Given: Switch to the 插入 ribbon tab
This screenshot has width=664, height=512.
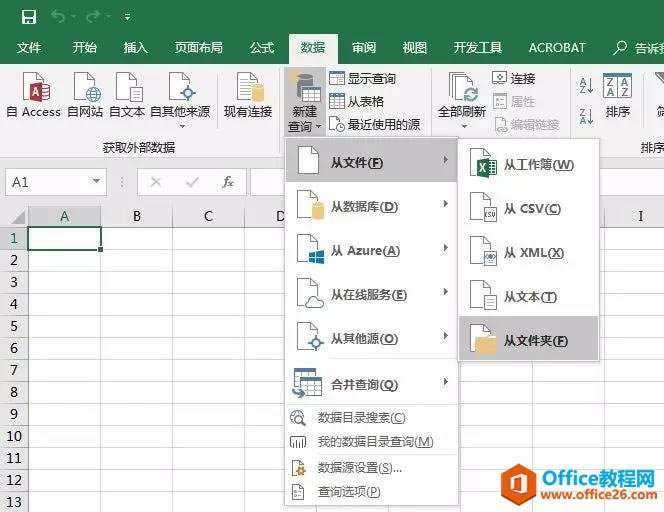Looking at the screenshot, I should click(136, 47).
